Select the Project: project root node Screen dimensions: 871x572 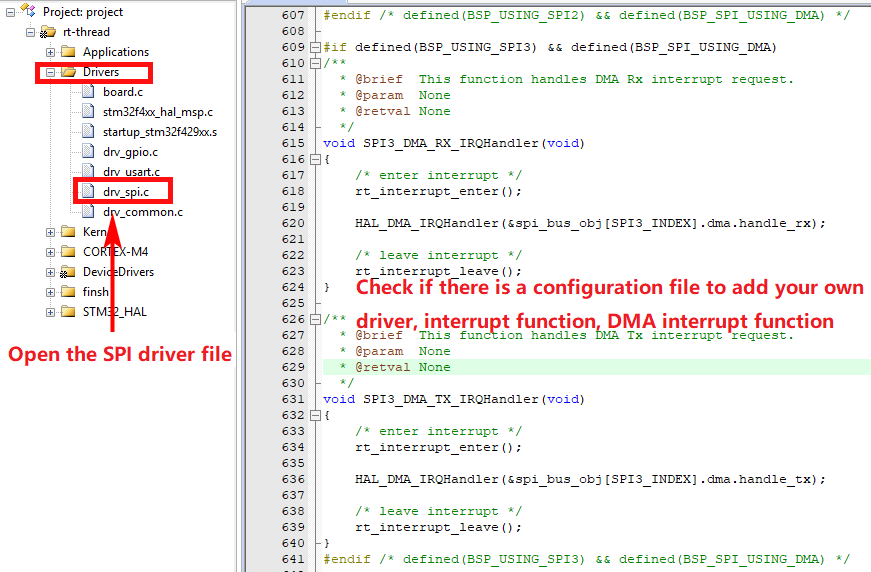click(x=82, y=12)
